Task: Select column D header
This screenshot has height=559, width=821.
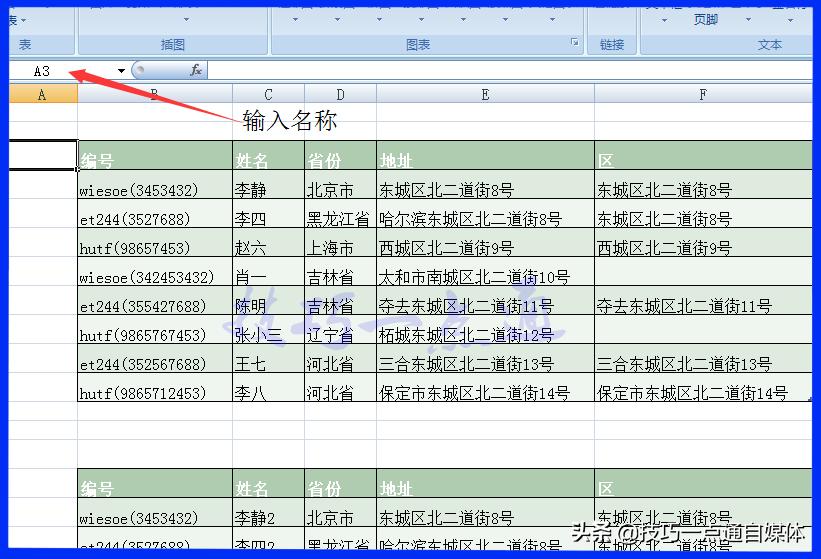Action: 340,94
